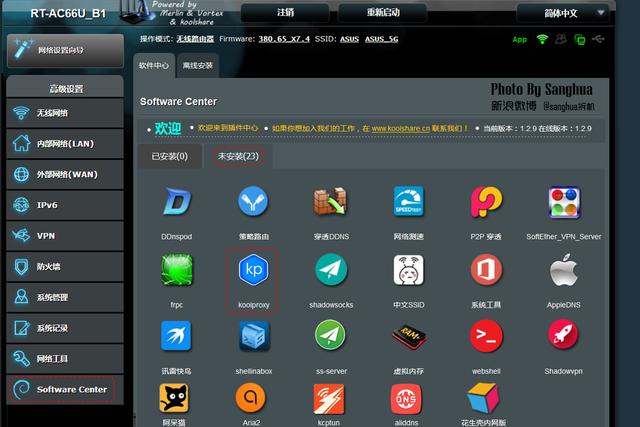The width and height of the screenshot is (640, 427).
Task: Open the 离线安装 tab
Action: (x=198, y=66)
